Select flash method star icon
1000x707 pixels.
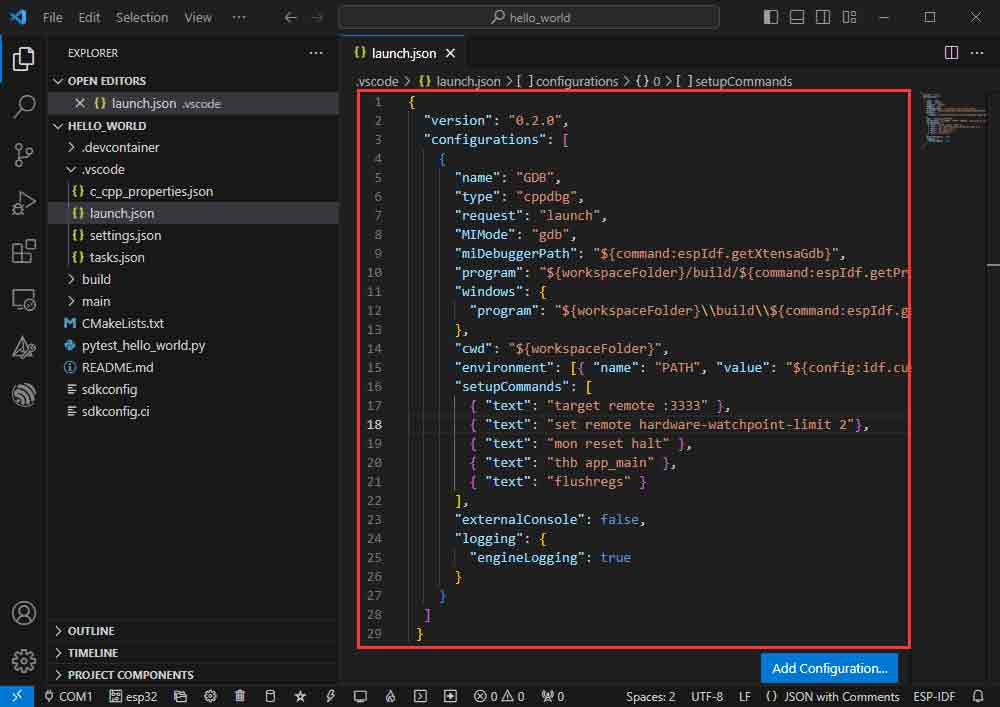[x=300, y=696]
